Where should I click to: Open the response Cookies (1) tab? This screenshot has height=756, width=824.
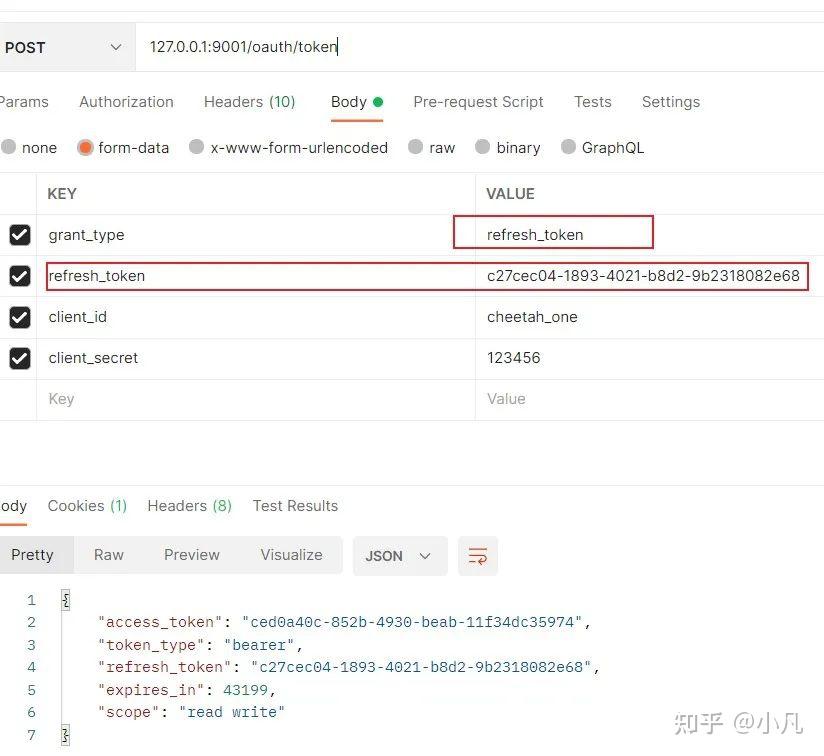[86, 505]
